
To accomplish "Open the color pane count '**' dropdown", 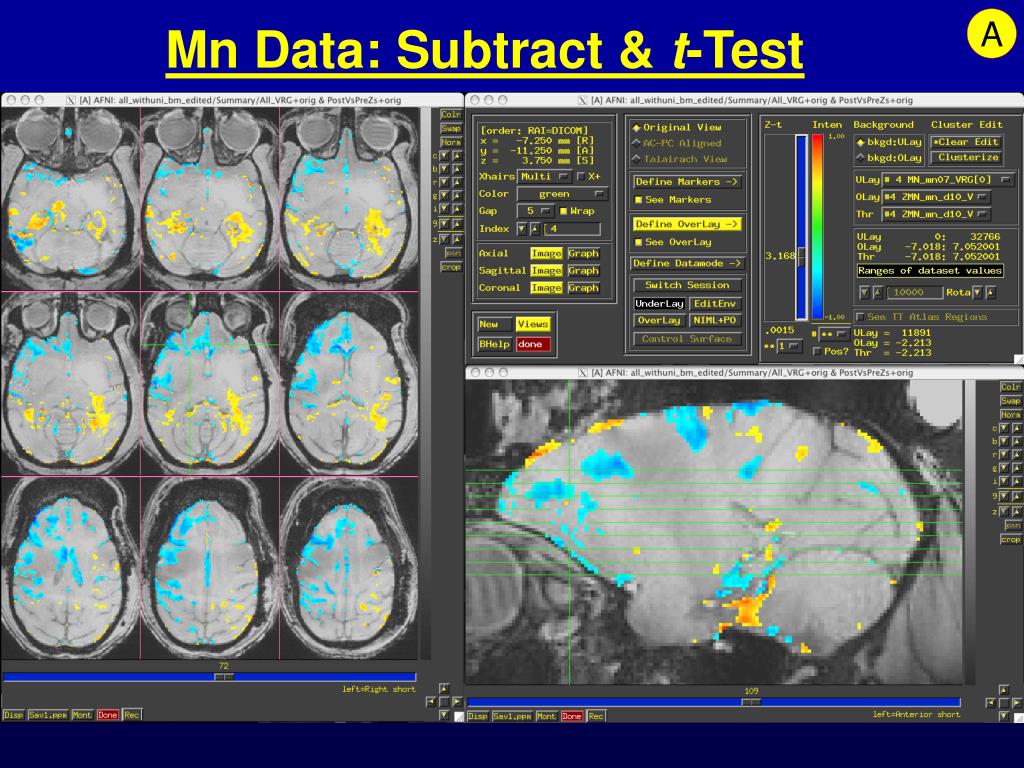I will [834, 334].
